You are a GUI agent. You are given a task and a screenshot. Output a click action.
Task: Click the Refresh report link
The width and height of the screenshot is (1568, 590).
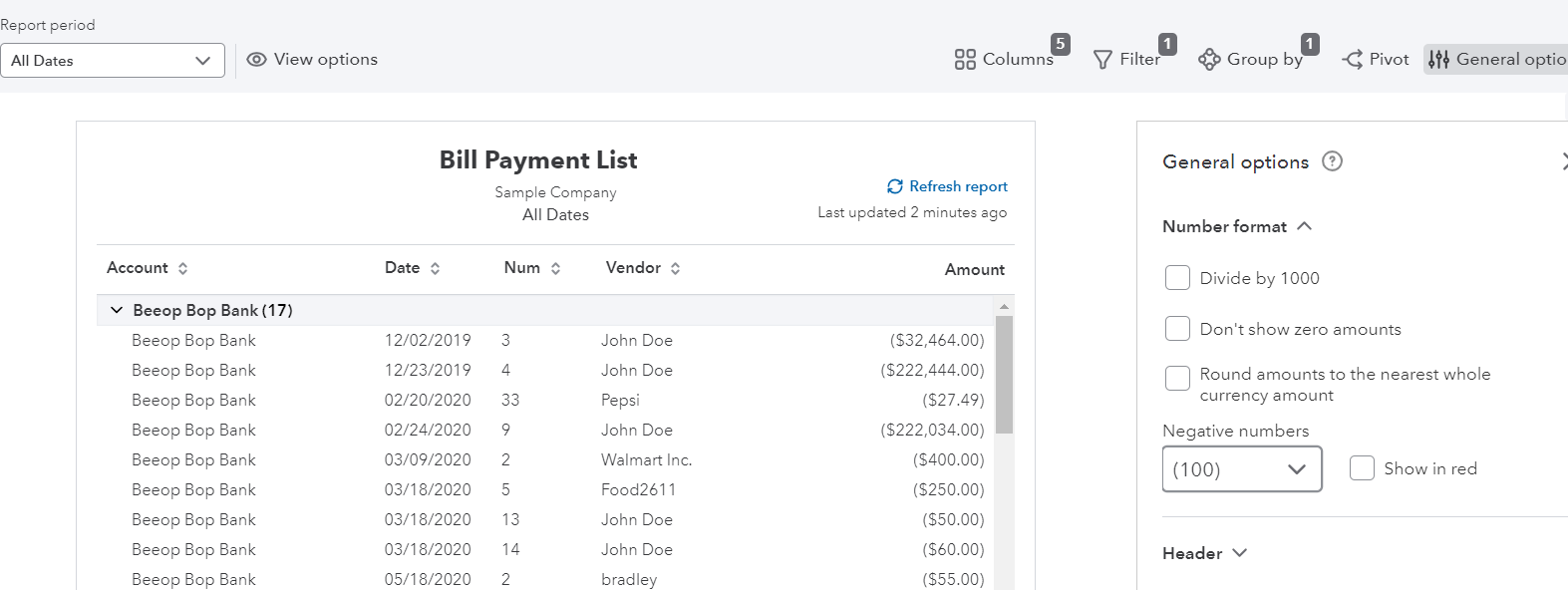coord(958,186)
